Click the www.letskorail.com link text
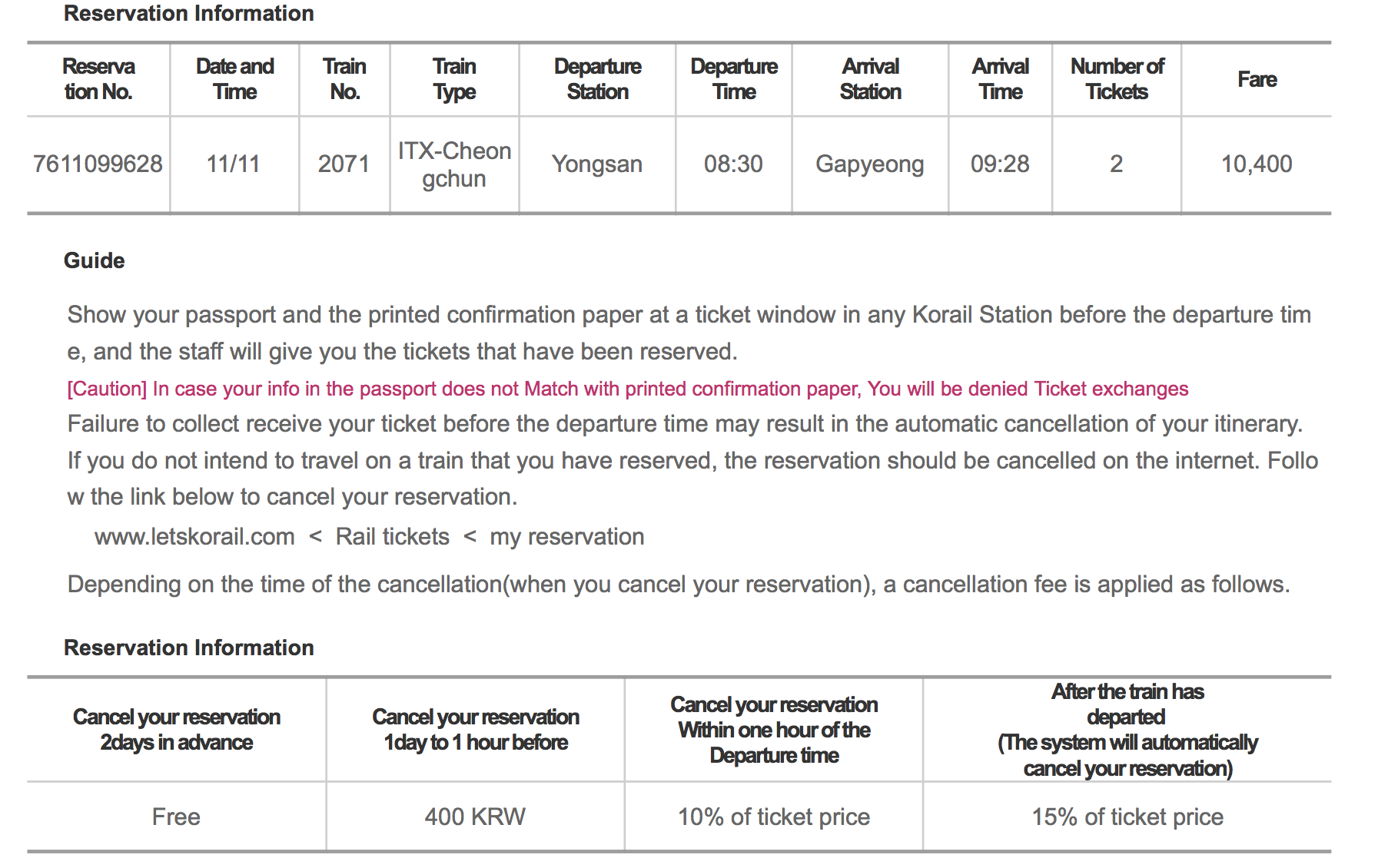Image resolution: width=1388 pixels, height=868 pixels. coord(194,536)
